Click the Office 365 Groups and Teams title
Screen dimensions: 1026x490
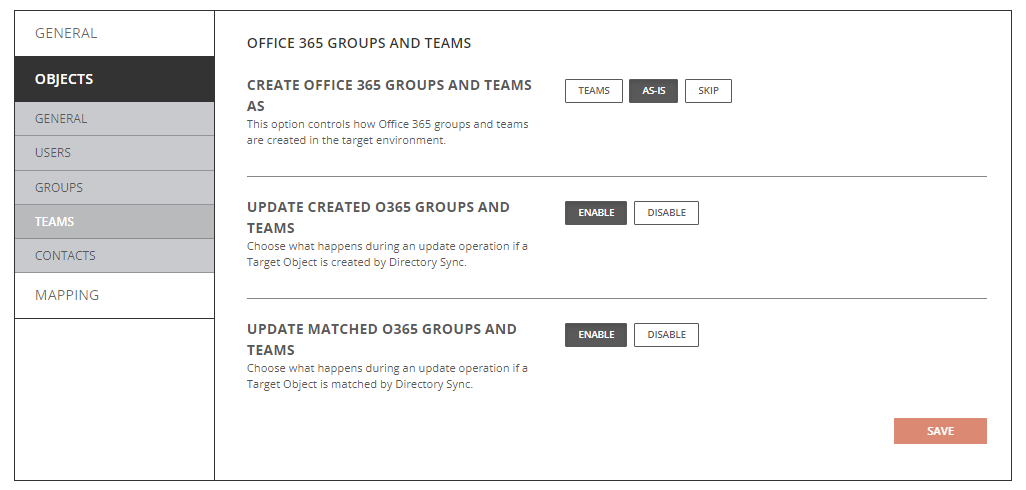[359, 43]
